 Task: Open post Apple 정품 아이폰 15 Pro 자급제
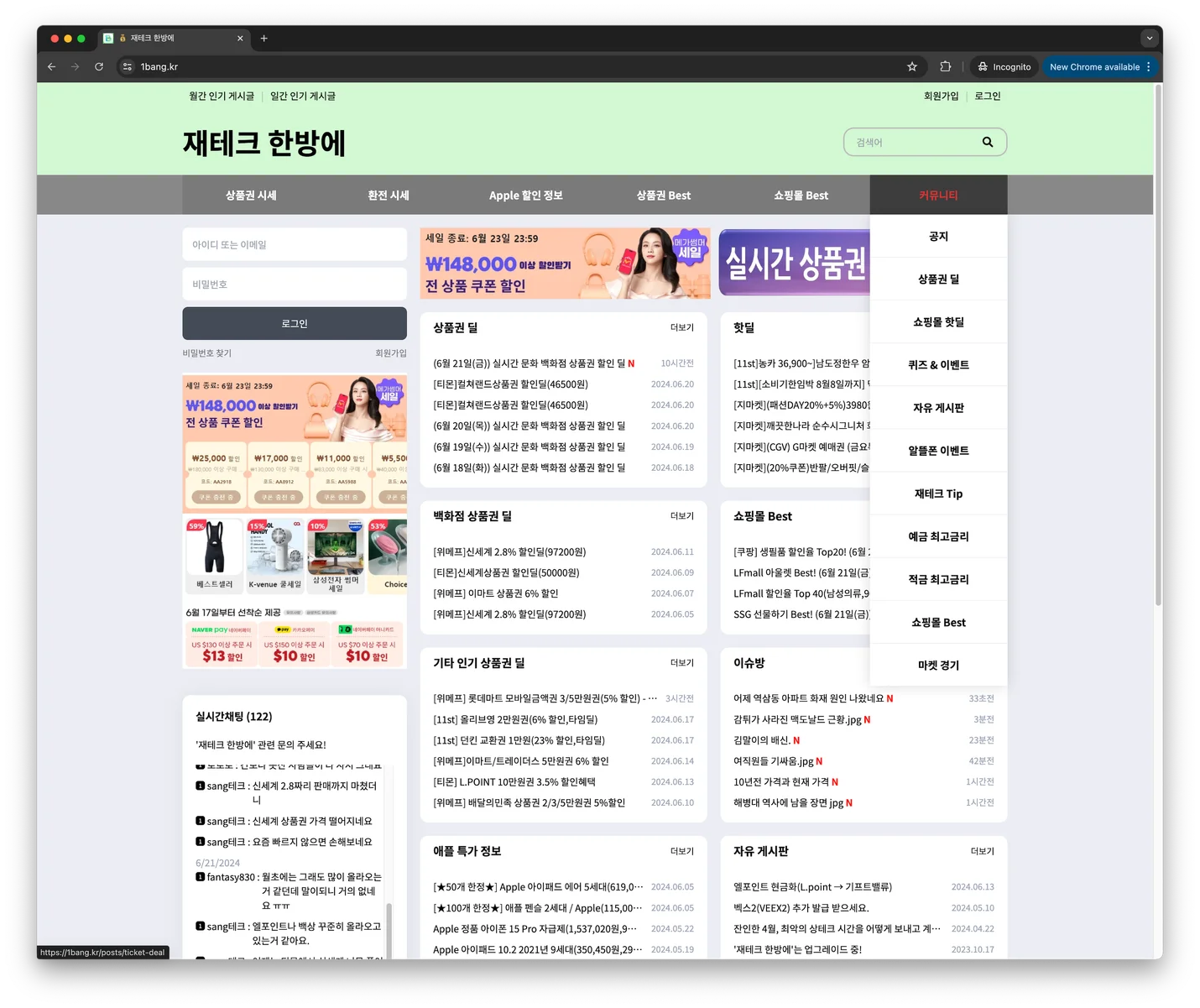pyautogui.click(x=535, y=929)
